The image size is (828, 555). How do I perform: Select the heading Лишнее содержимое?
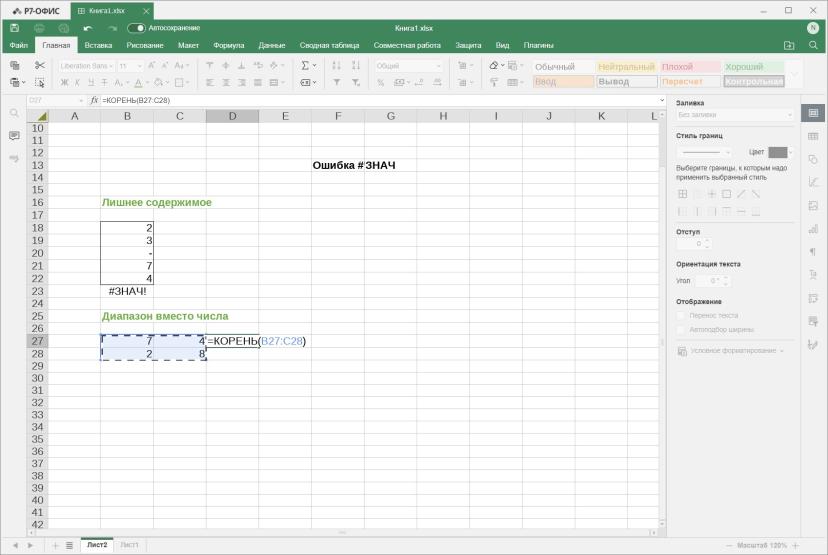(156, 202)
